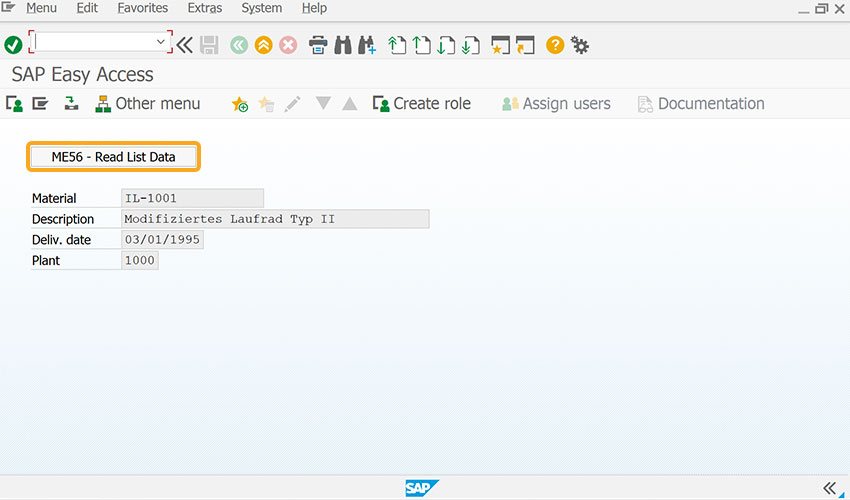Click the SAP Easy Access title text
Viewport: 850px width, 500px height.
pyautogui.click(x=82, y=74)
